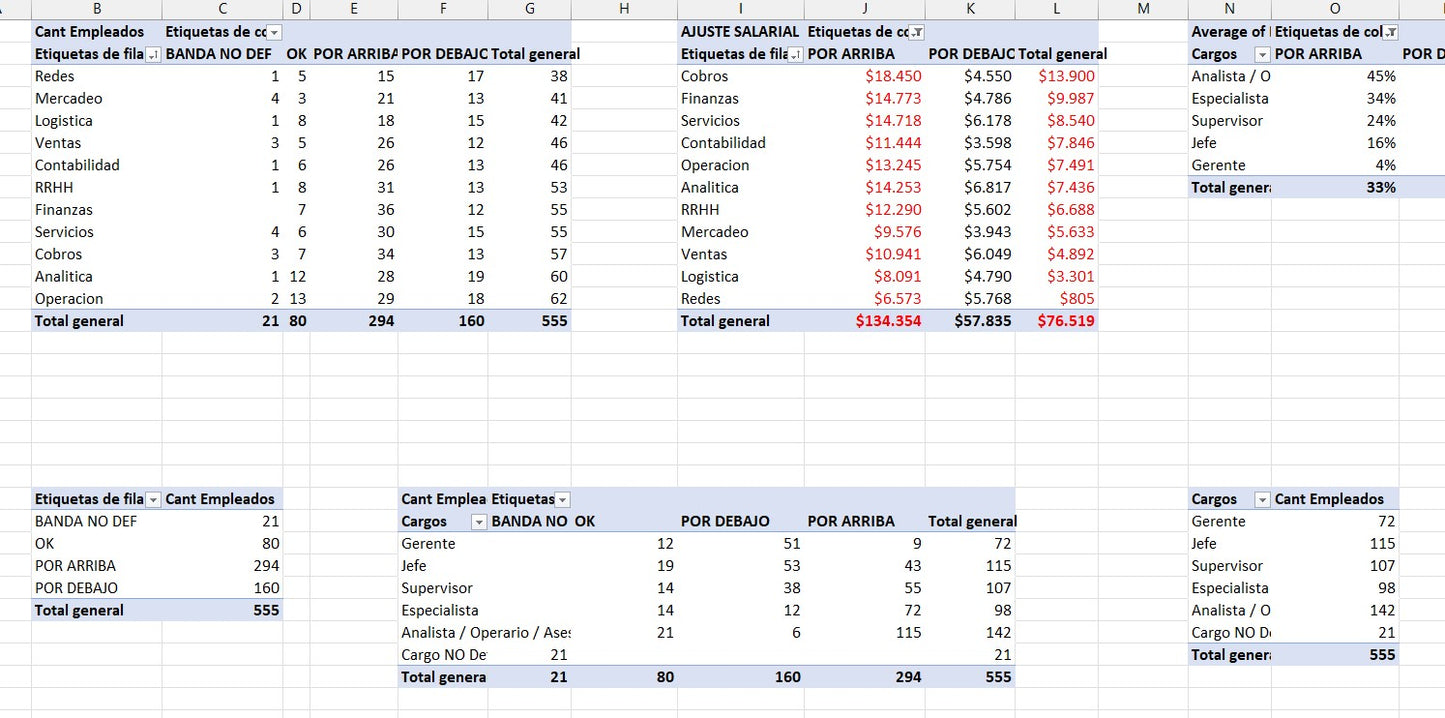The width and height of the screenshot is (1445, 718).
Task: Select column L header
Action: tap(1057, 9)
